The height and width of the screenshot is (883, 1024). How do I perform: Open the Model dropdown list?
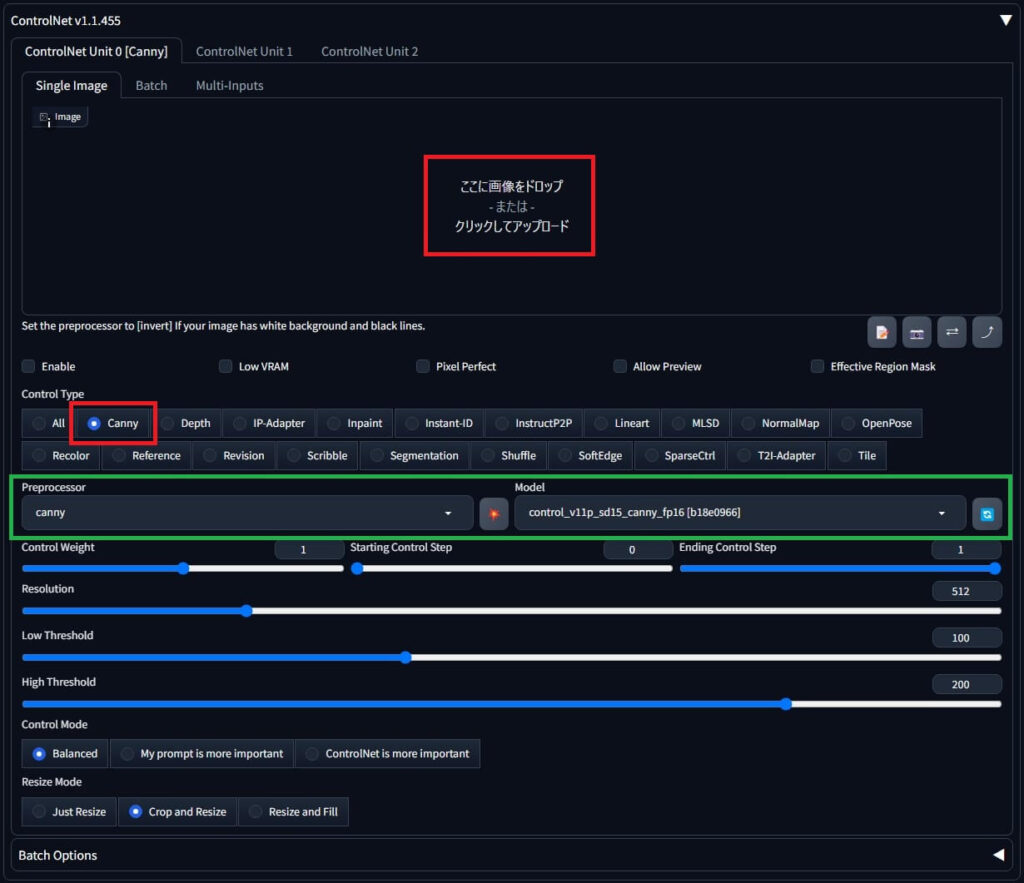(740, 513)
